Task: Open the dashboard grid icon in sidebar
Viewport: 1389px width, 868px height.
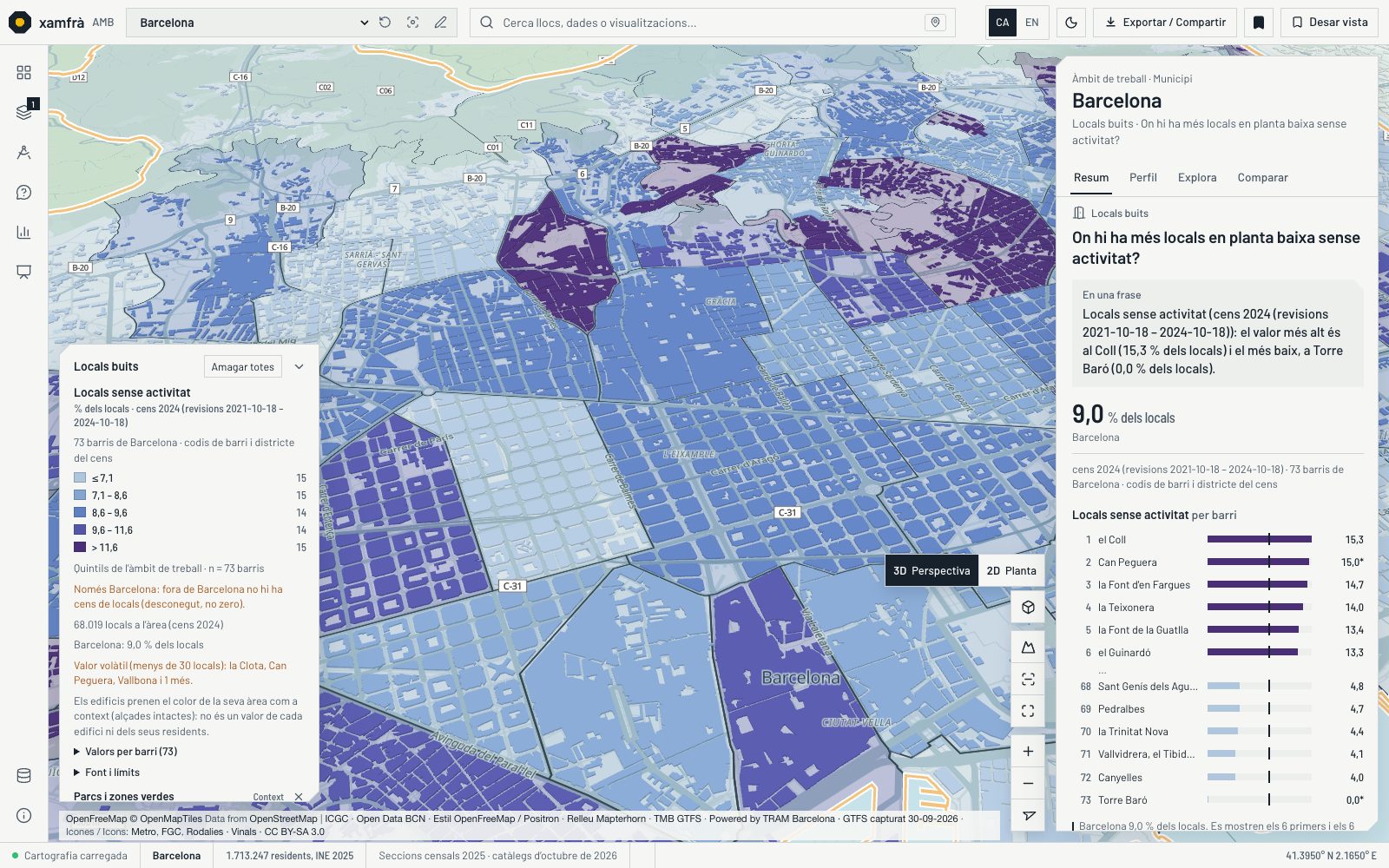Action: [23, 73]
